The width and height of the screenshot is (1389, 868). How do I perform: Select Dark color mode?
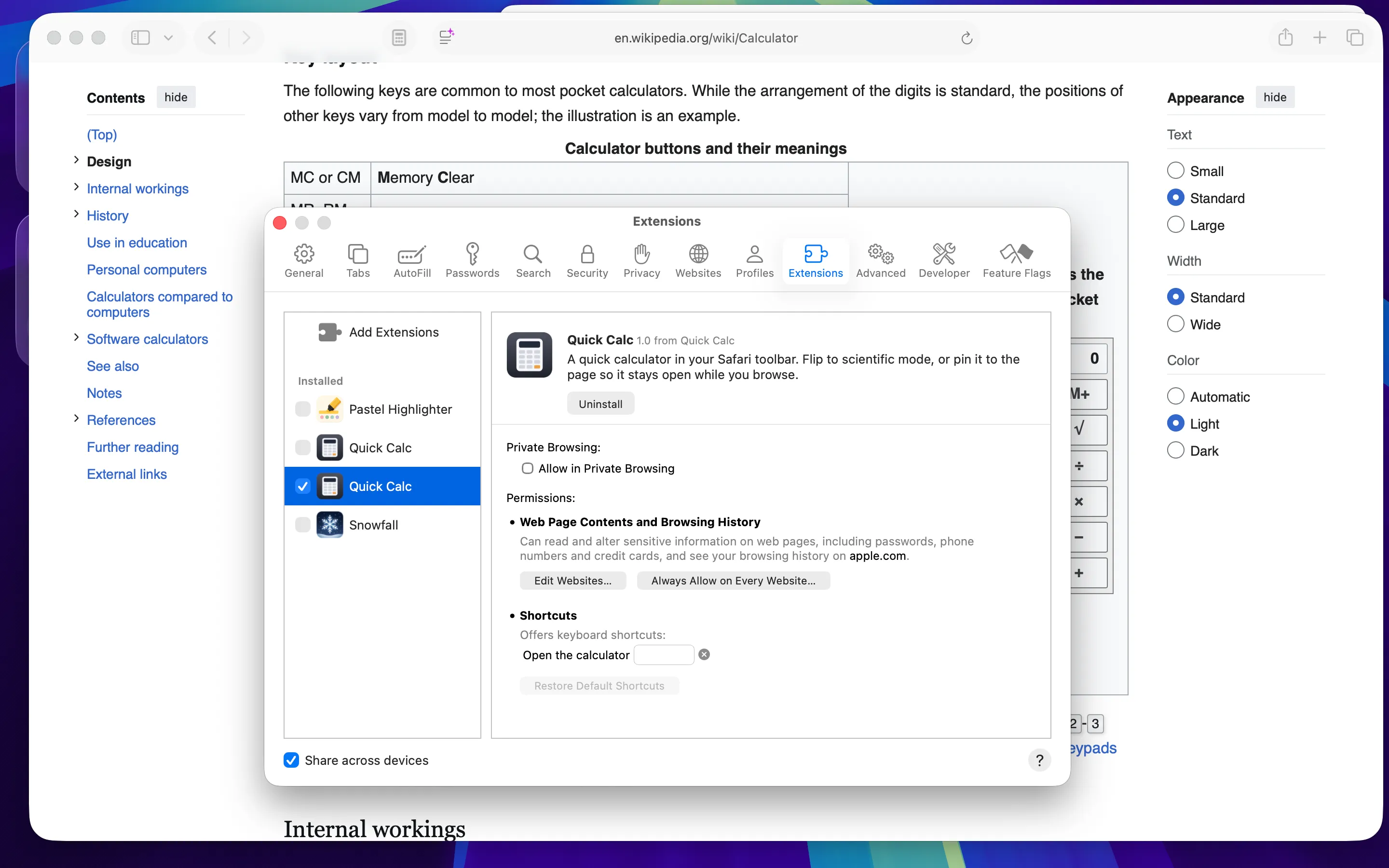pyautogui.click(x=1175, y=450)
